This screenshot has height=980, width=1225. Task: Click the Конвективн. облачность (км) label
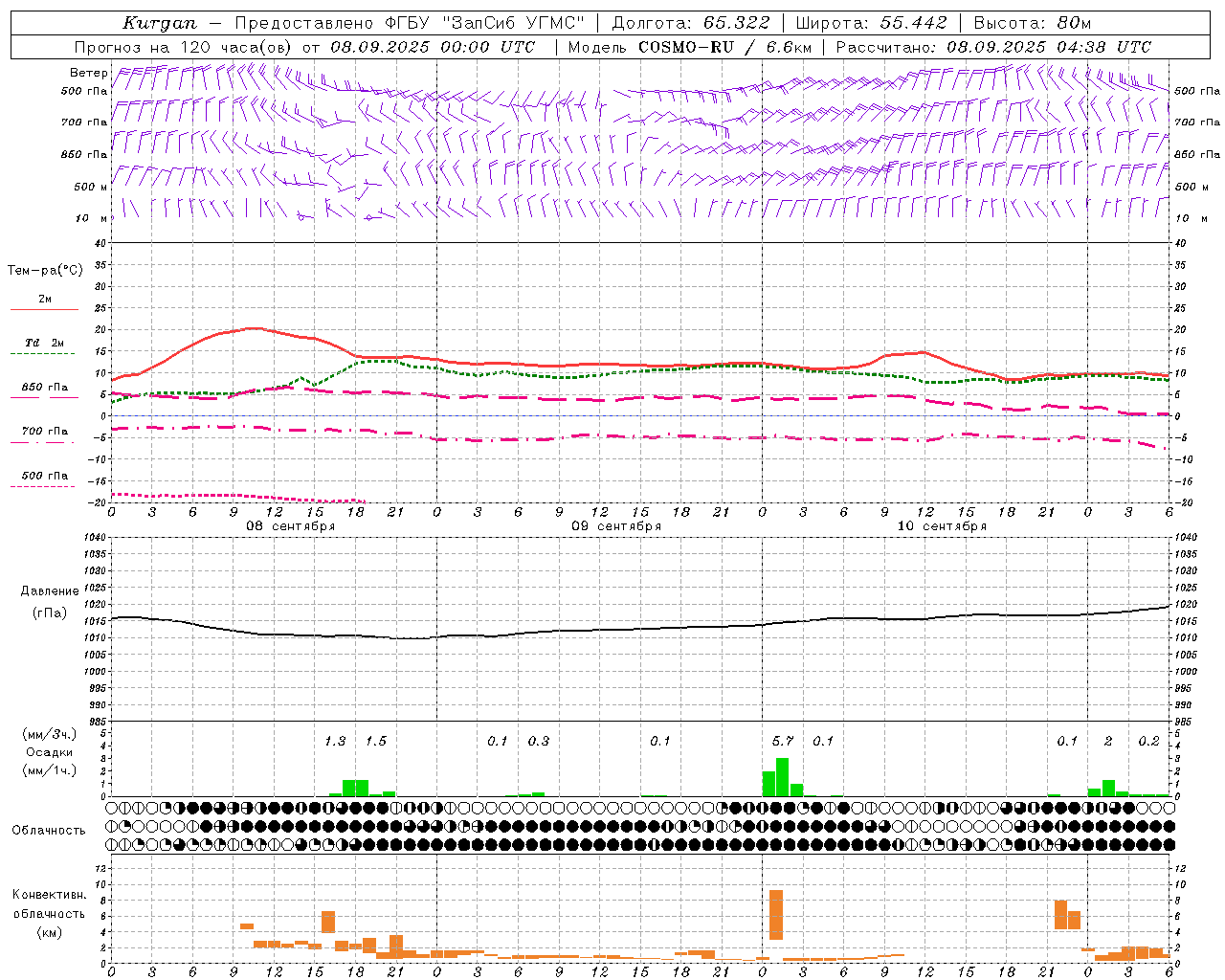tap(49, 913)
